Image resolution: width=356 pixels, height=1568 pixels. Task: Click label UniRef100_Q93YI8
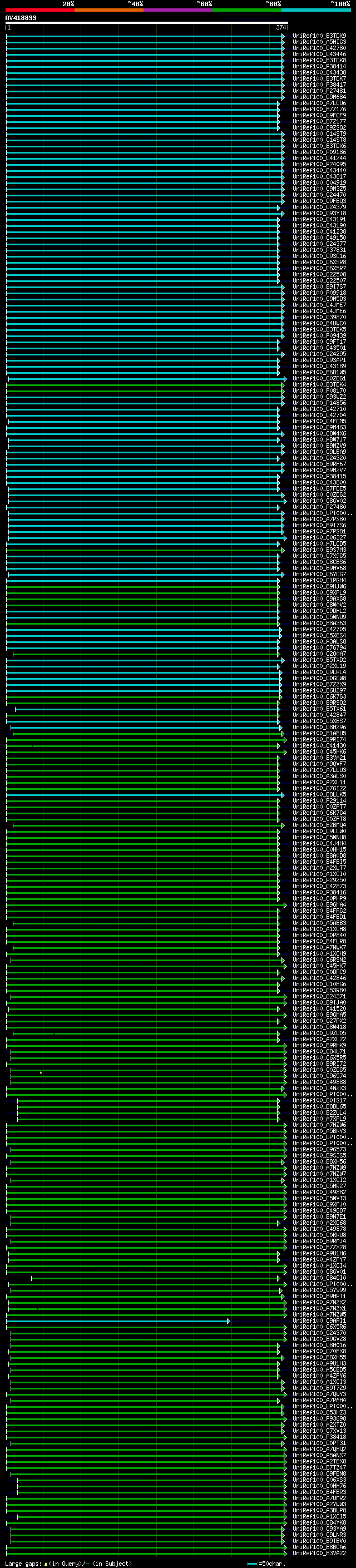point(319,213)
